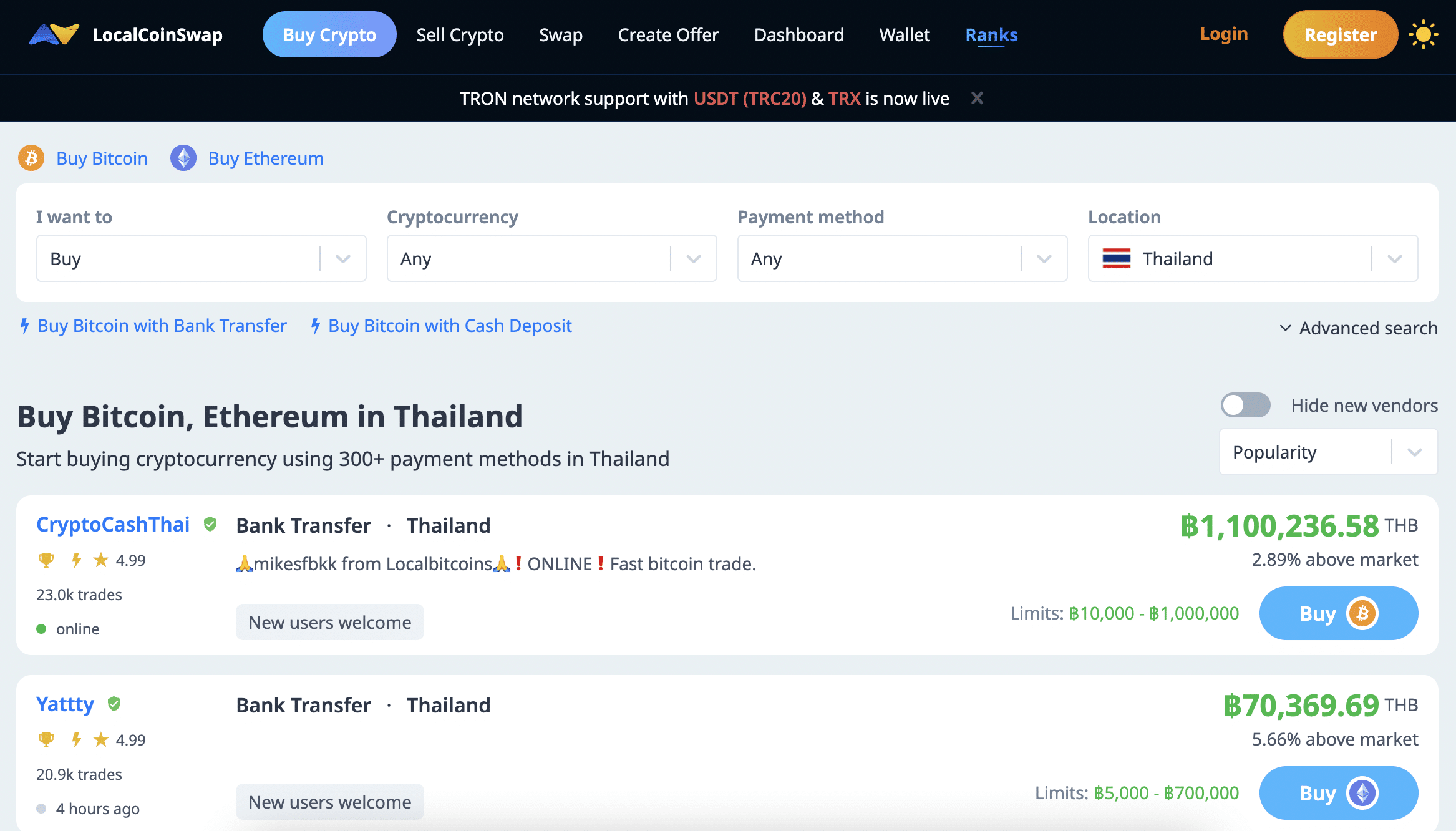Click chevron arrow in Popularity selector

pyautogui.click(x=1414, y=452)
